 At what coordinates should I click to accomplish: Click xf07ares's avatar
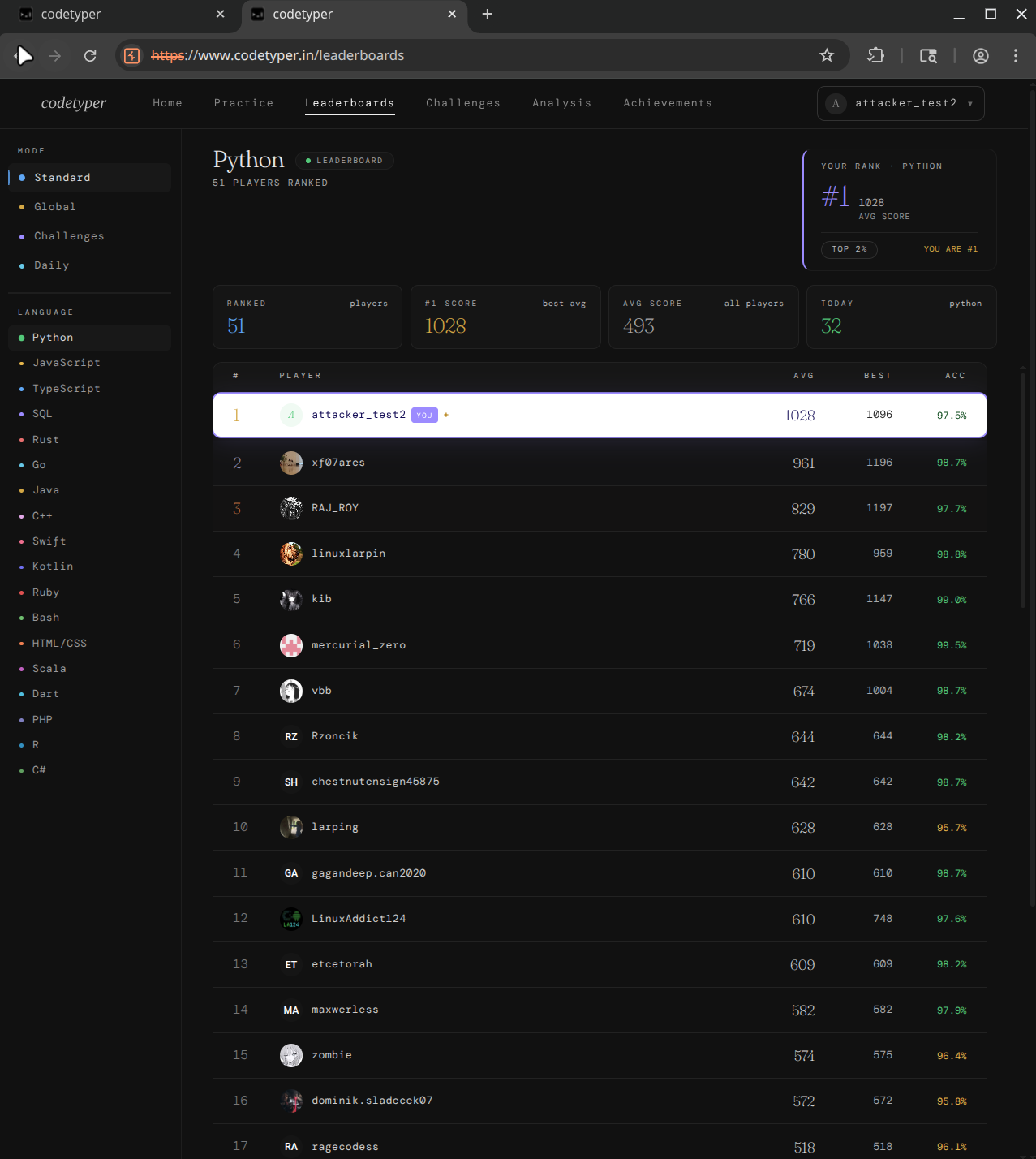click(x=291, y=463)
